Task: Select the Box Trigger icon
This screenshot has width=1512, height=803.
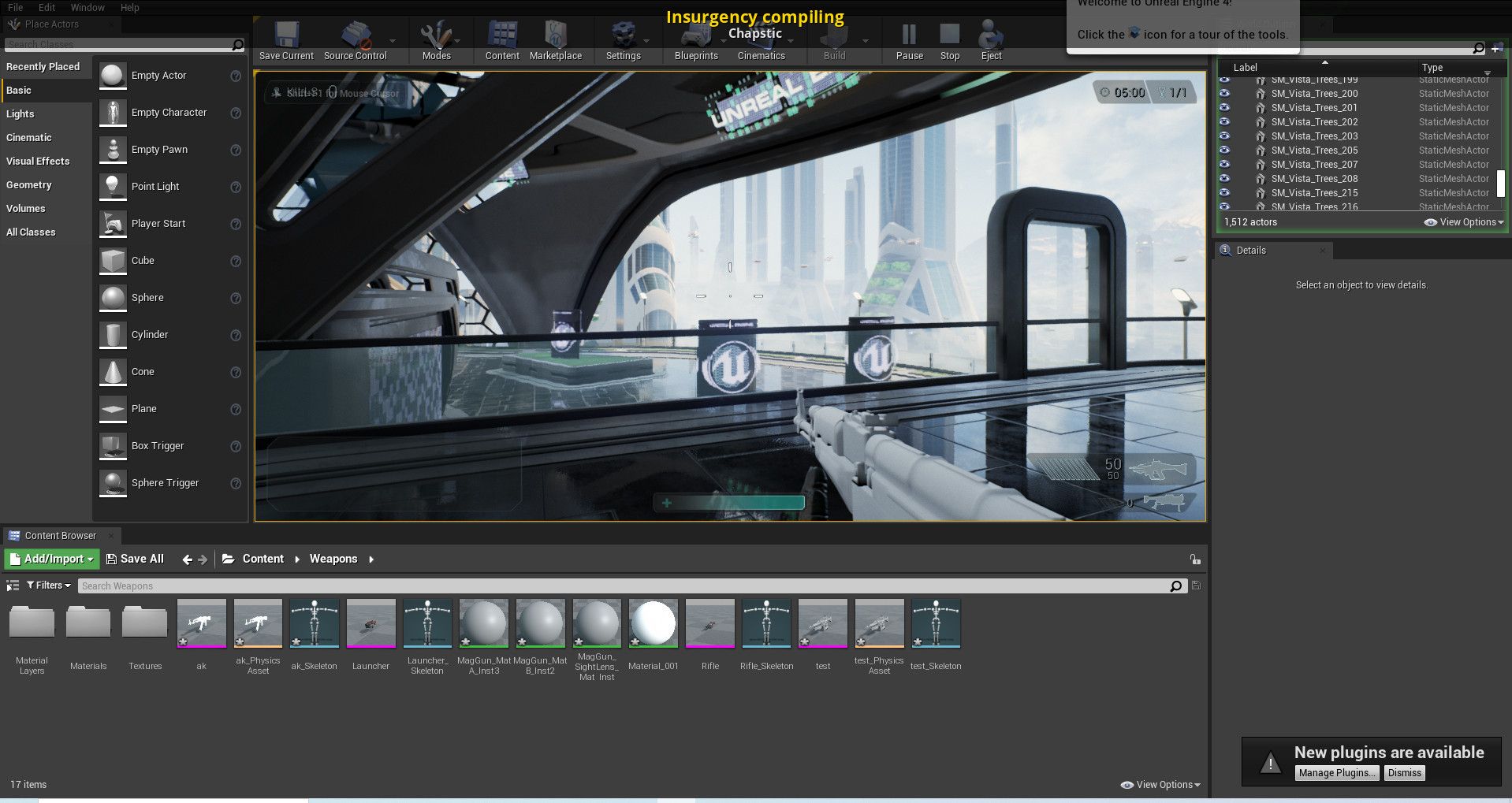Action: point(113,446)
